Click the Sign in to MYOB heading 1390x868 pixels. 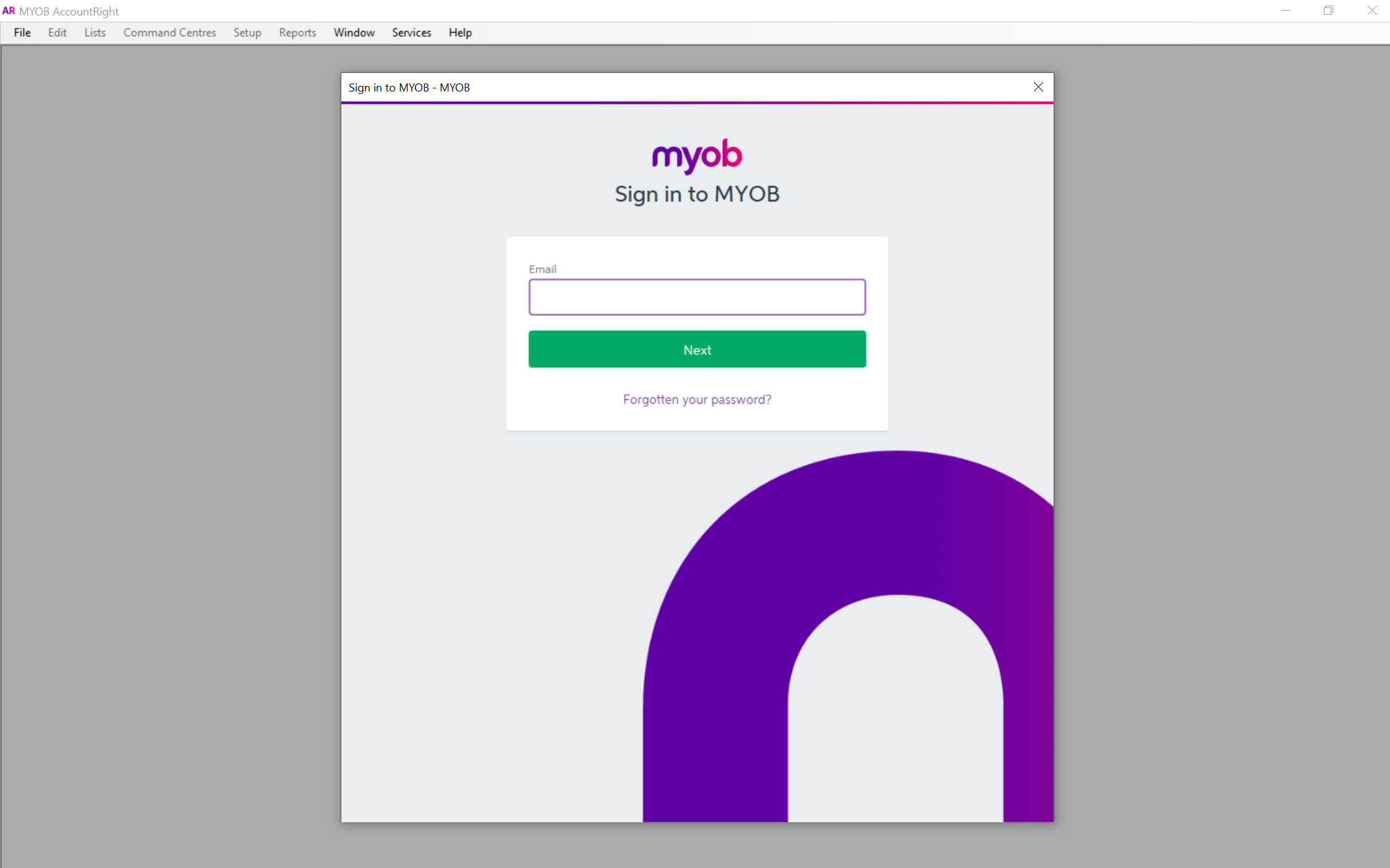tap(697, 194)
